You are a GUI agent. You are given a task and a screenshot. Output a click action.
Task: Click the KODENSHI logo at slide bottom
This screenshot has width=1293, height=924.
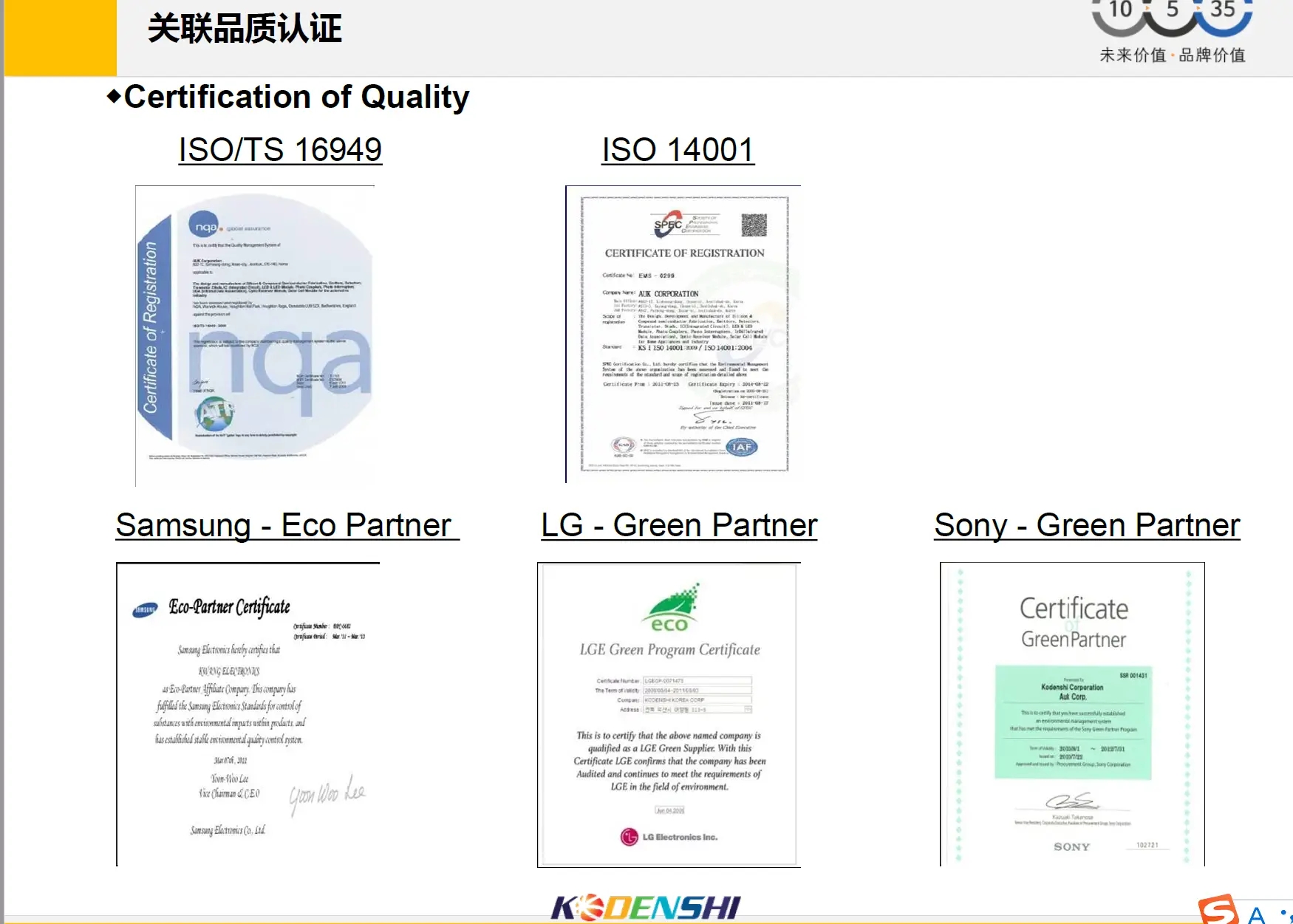coord(646,908)
